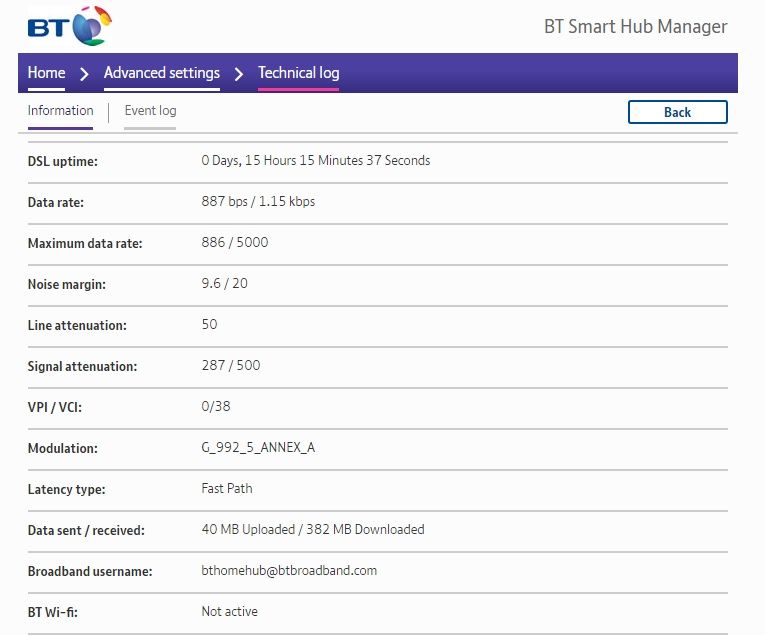Switch to the Event log tab
Image resolution: width=765 pixels, height=635 pixels.
pyautogui.click(x=150, y=111)
